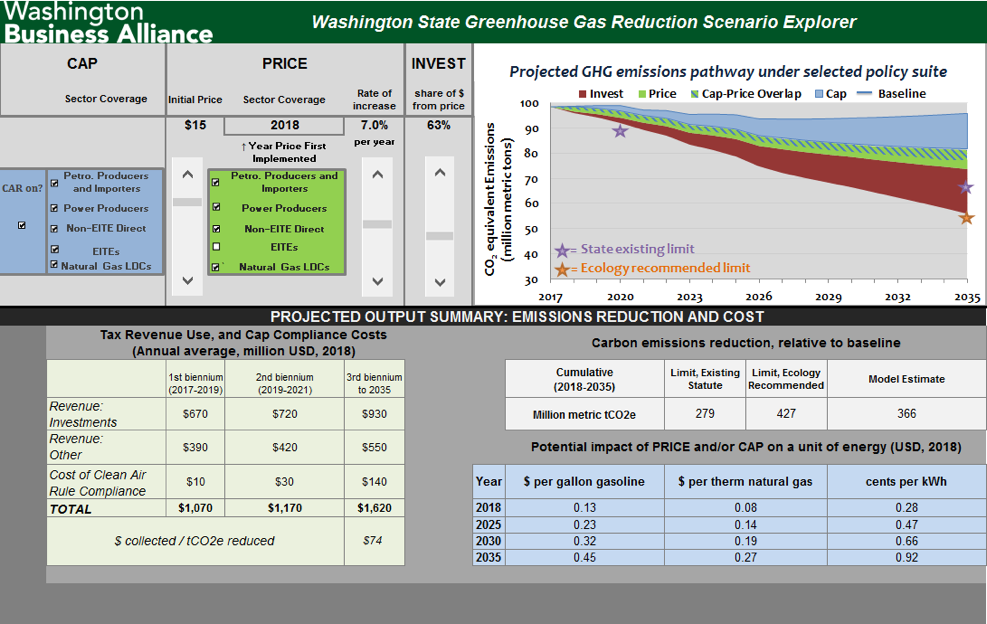The height and width of the screenshot is (624, 987).
Task: Uncheck Natural Gas LDCs under PRICE coverage
Action: (215, 267)
